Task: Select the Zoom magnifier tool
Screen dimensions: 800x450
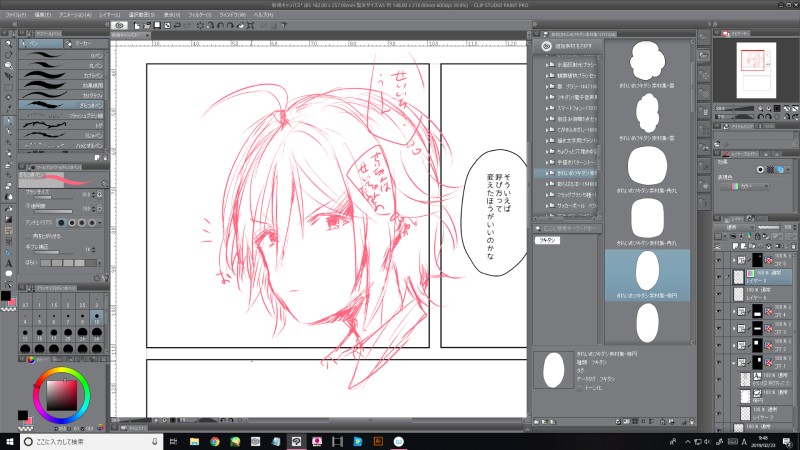Action: (x=8, y=44)
